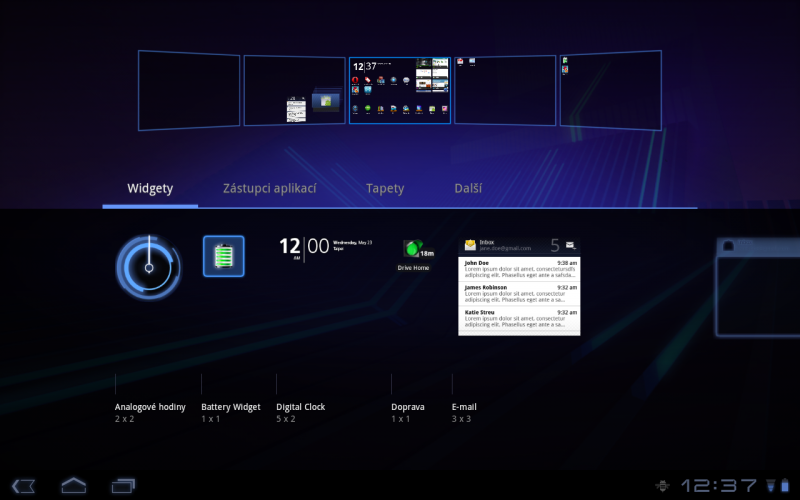Image resolution: width=800 pixels, height=500 pixels.
Task: Add the E-mail inbox widget
Action: pos(518,286)
